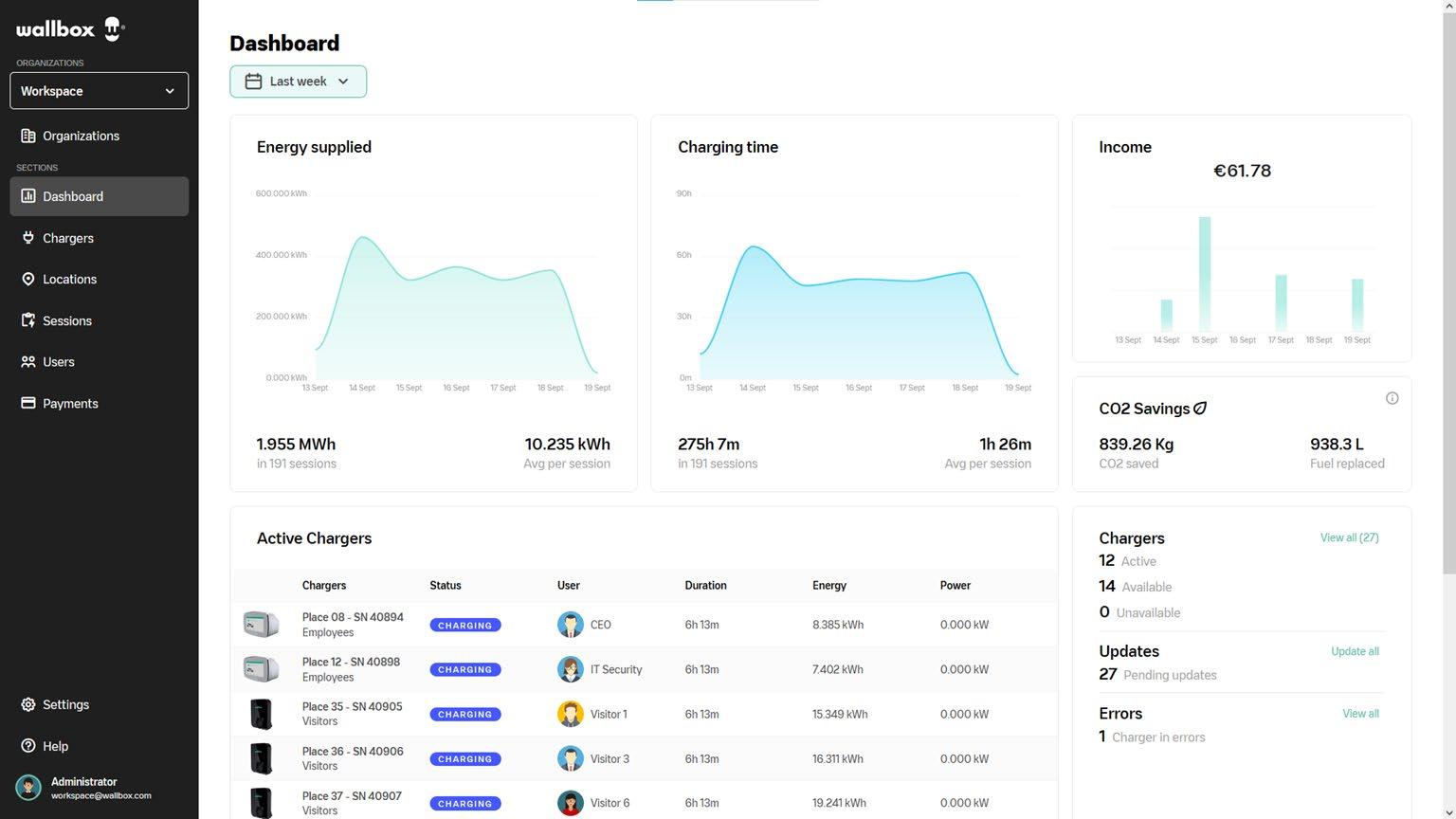The height and width of the screenshot is (819, 1456).
Task: Click the Status column header
Action: (446, 586)
